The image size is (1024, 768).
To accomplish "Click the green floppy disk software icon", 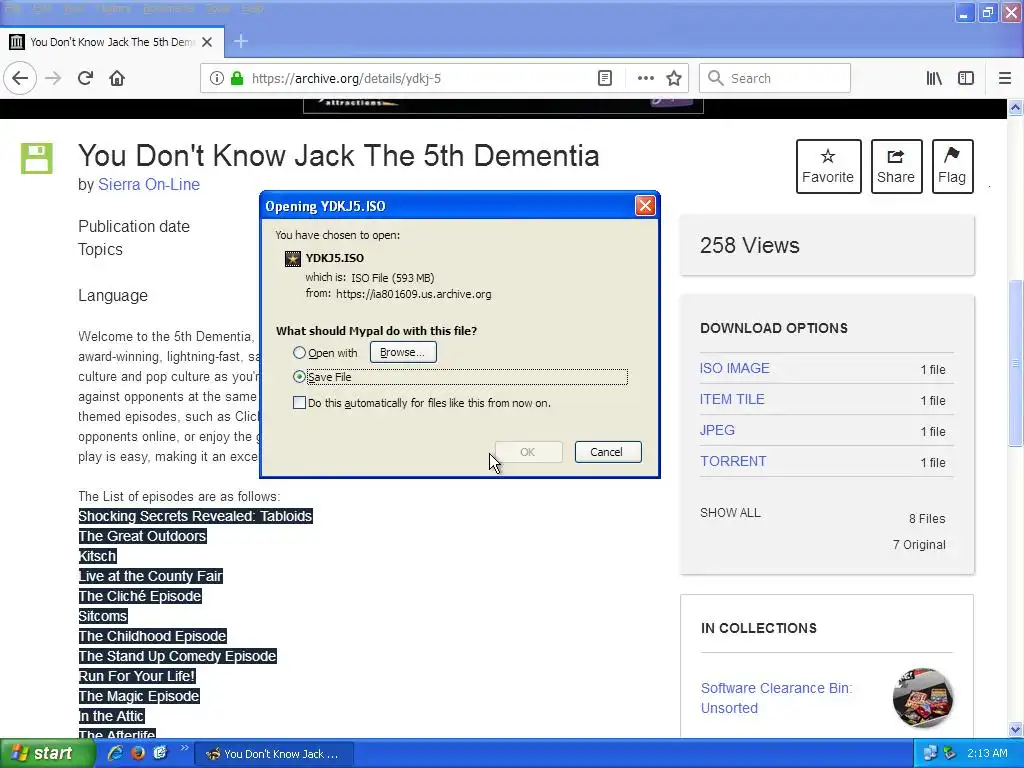I will pyautogui.click(x=37, y=158).
